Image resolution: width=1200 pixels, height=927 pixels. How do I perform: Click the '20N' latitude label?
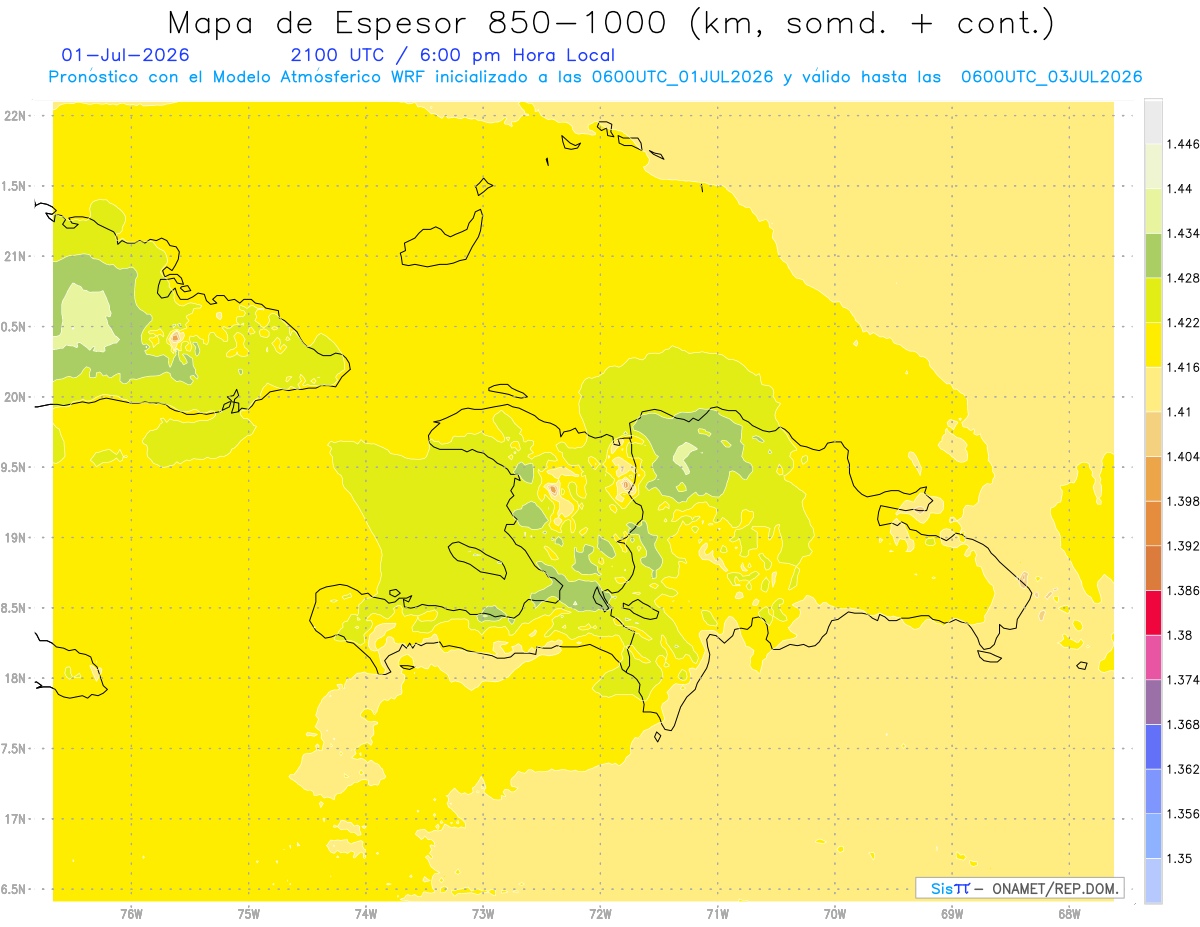[15, 397]
